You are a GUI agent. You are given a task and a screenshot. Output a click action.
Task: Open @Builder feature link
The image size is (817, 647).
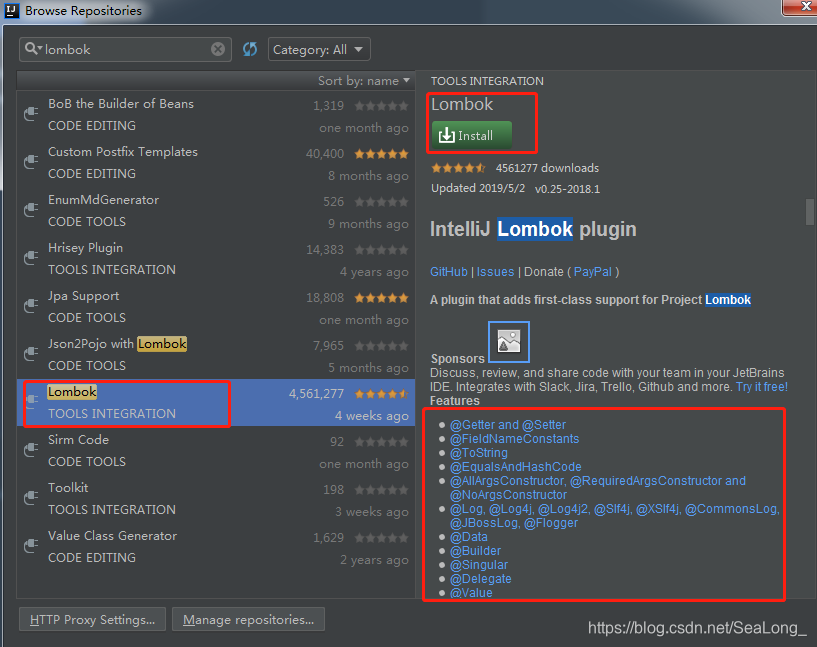coord(475,551)
